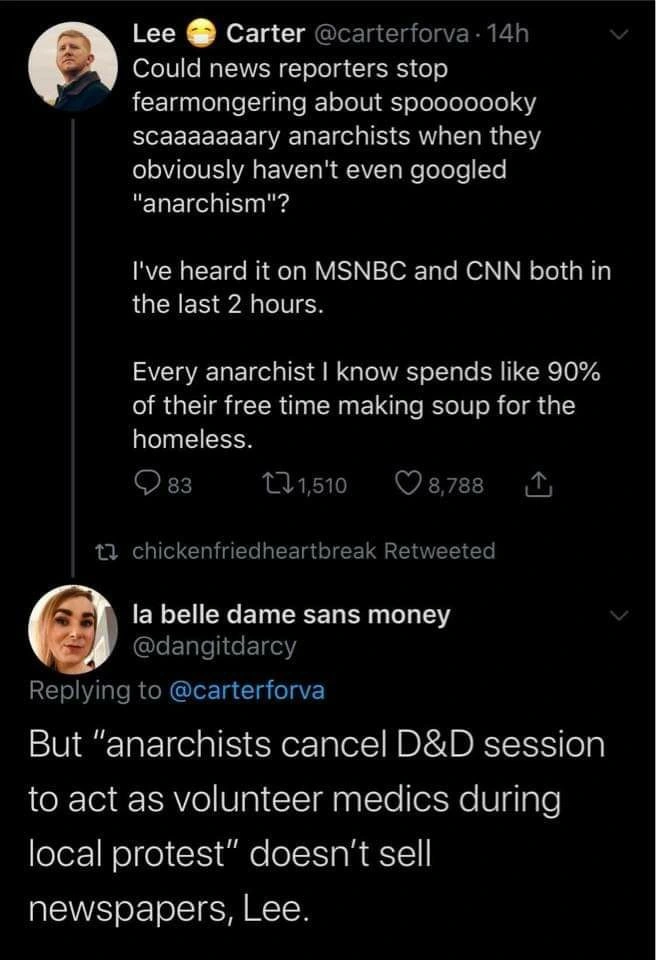Open chickenfriedheartbreak Retweeted link
Image resolution: width=656 pixels, height=960 pixels.
coord(313,551)
